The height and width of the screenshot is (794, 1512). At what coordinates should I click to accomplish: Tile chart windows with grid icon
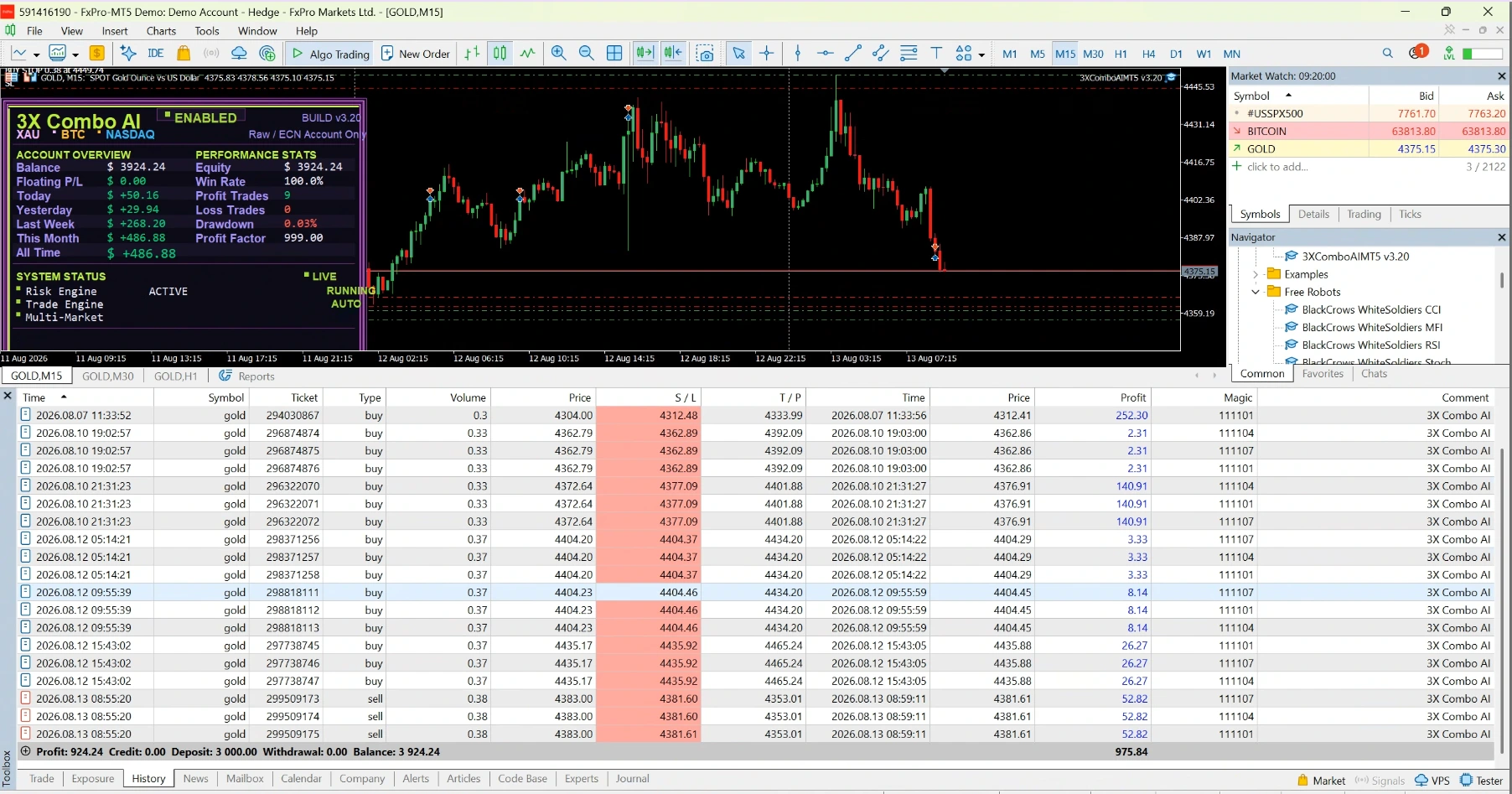[614, 54]
